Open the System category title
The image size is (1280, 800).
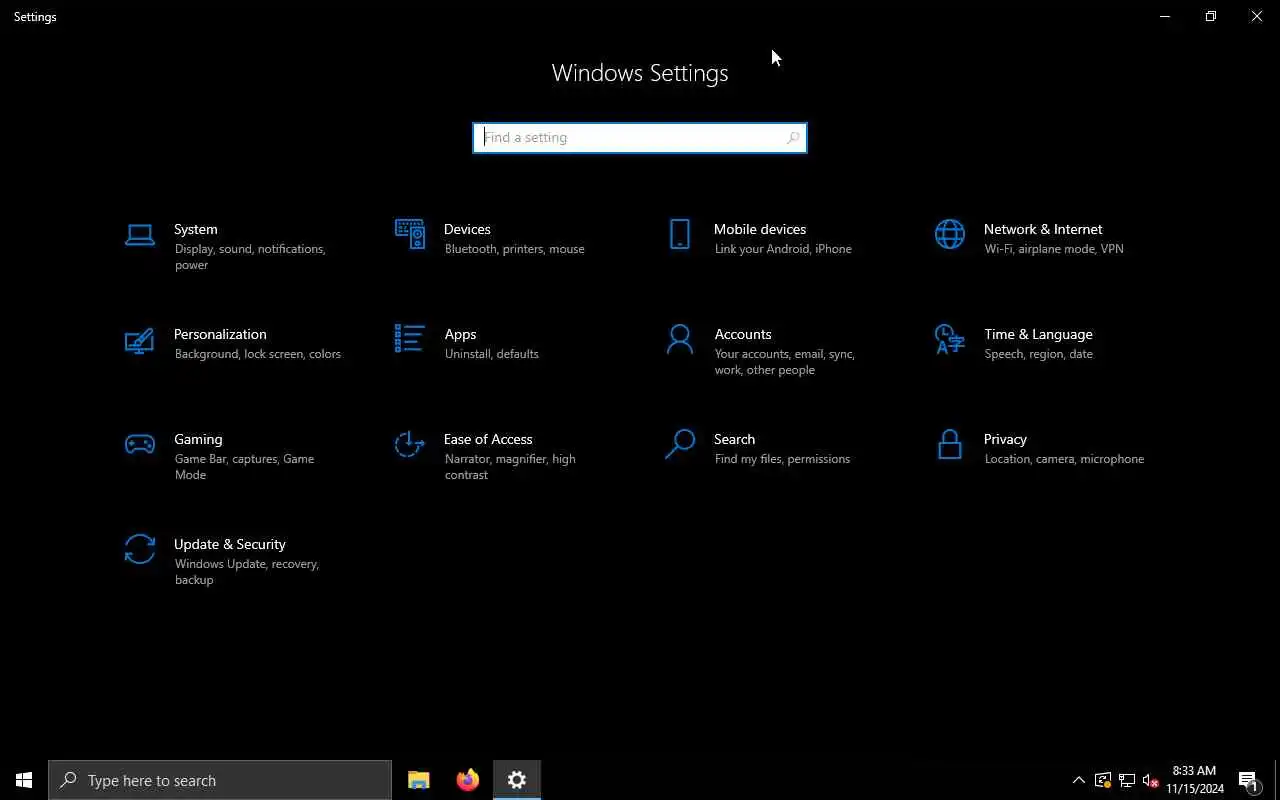tap(195, 229)
